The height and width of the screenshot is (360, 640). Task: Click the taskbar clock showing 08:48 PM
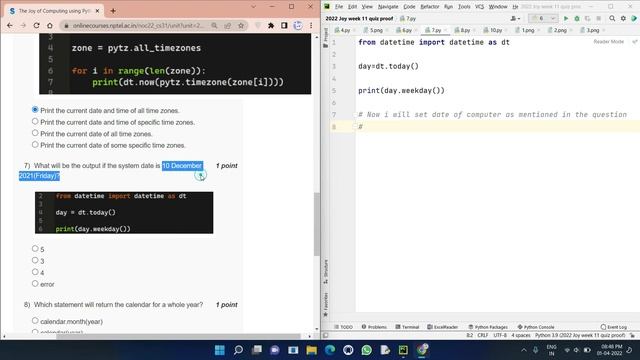611,350
